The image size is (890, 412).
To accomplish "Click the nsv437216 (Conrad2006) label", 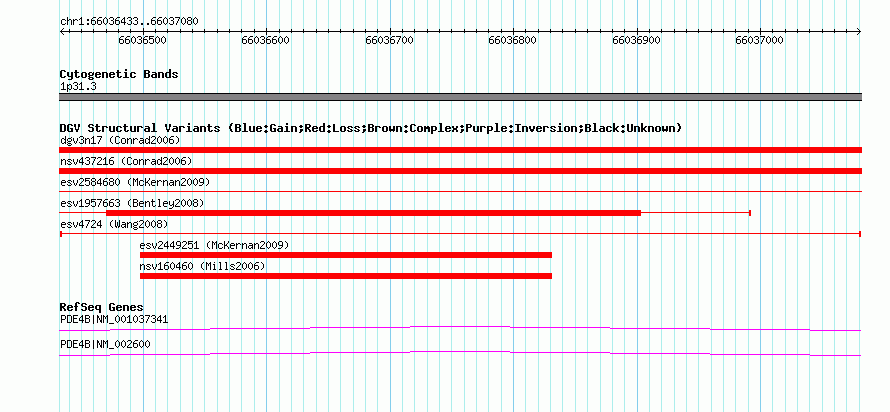I will (x=126, y=161).
